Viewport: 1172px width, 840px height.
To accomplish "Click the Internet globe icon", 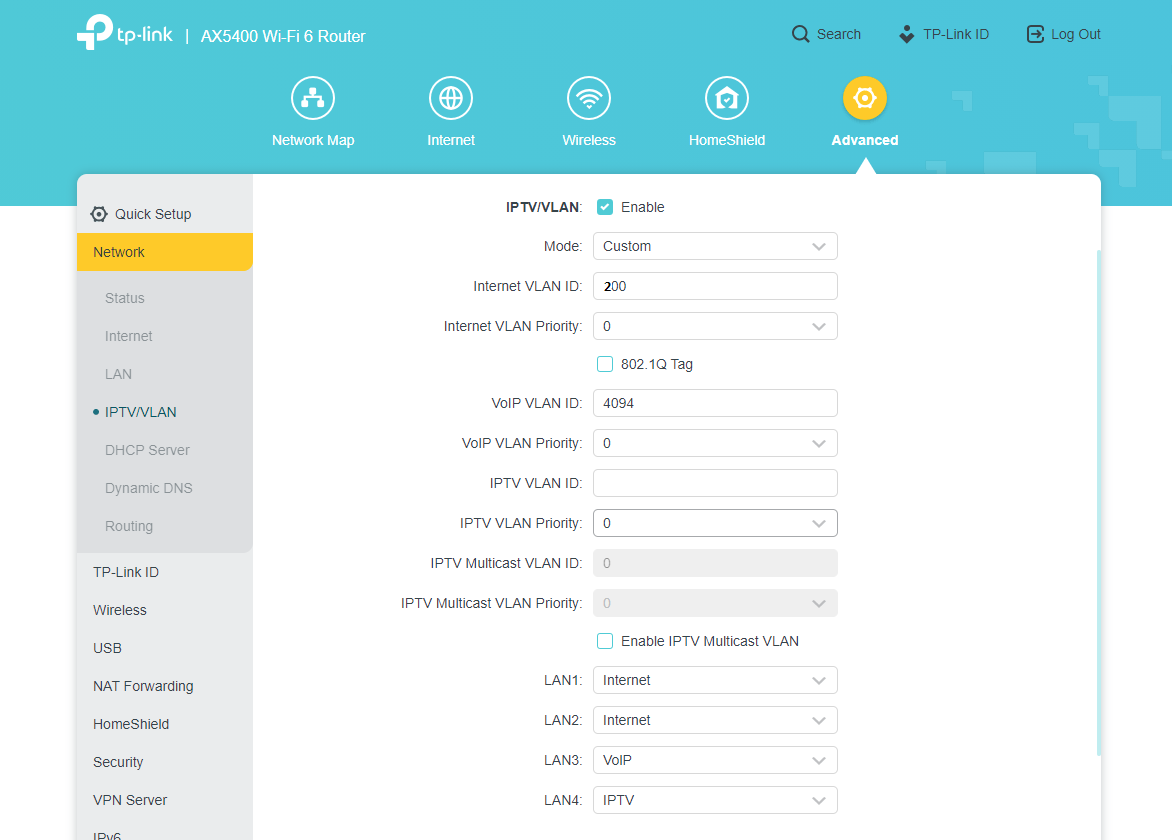I will coord(451,98).
